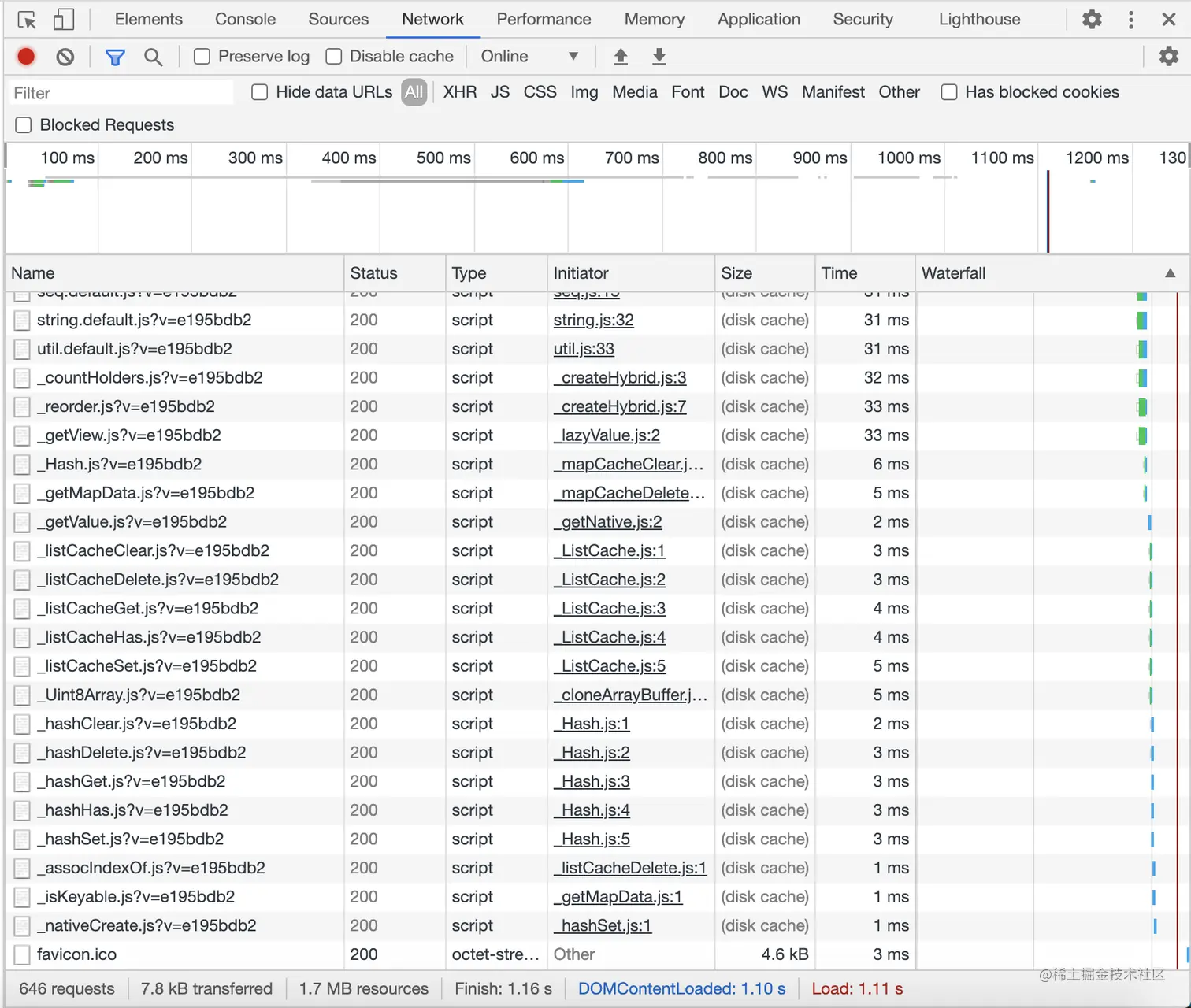The image size is (1191, 1008).
Task: Filter requests by Img
Action: pyautogui.click(x=584, y=92)
